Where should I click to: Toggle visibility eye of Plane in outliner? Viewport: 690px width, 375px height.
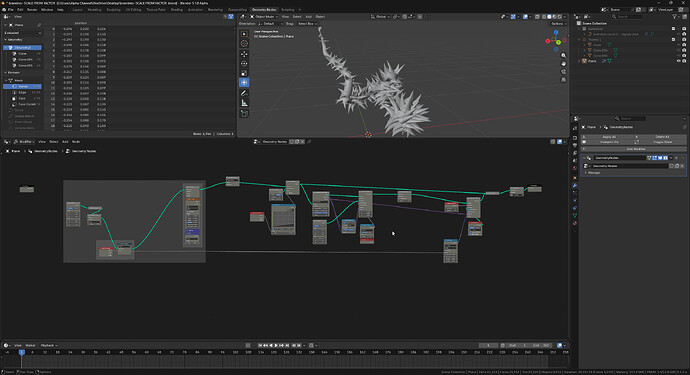pyautogui.click(x=679, y=61)
